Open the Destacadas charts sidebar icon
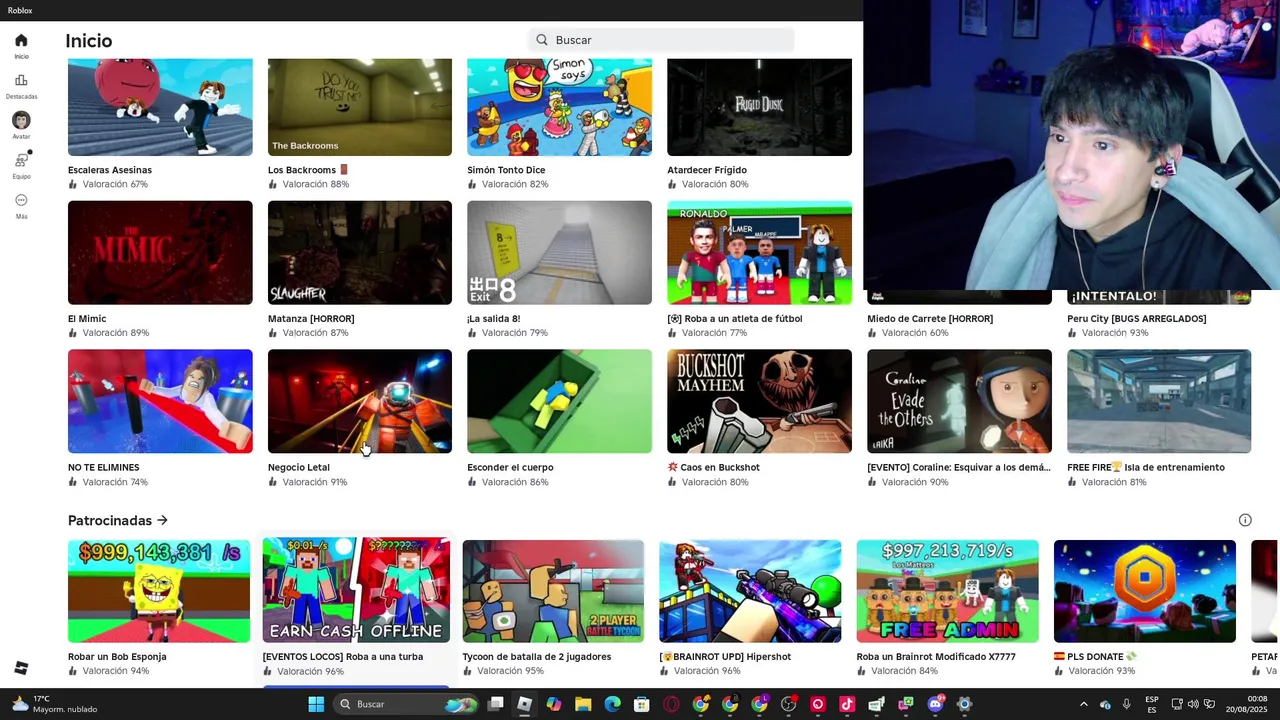This screenshot has height=720, width=1280. [x=21, y=81]
